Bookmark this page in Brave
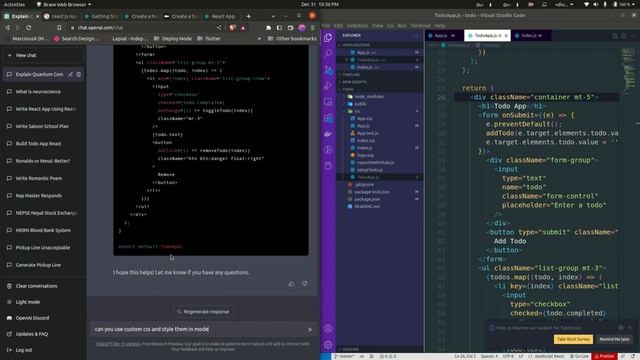 click(x=59, y=27)
